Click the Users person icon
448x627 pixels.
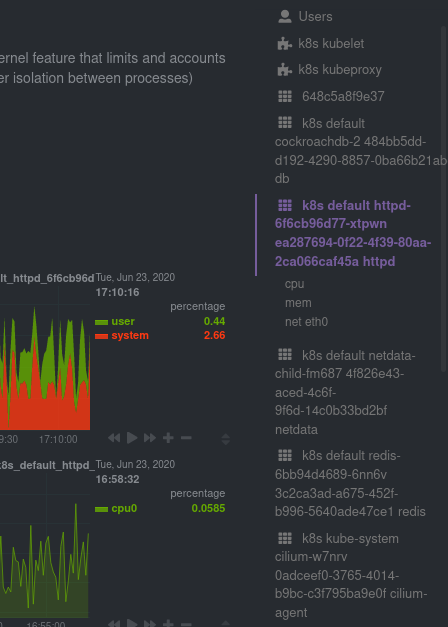[284, 16]
